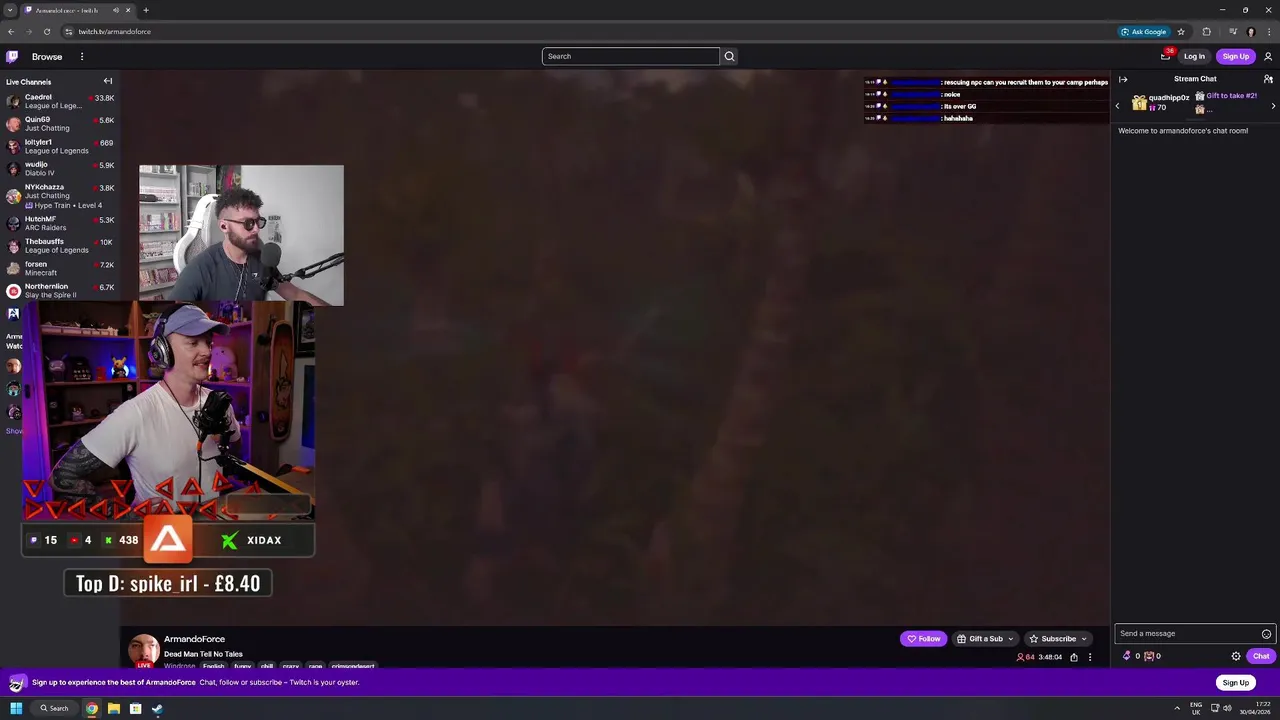Screen dimensions: 1280x720
Task: Click the white Sign Up banner button
Action: (x=1235, y=682)
